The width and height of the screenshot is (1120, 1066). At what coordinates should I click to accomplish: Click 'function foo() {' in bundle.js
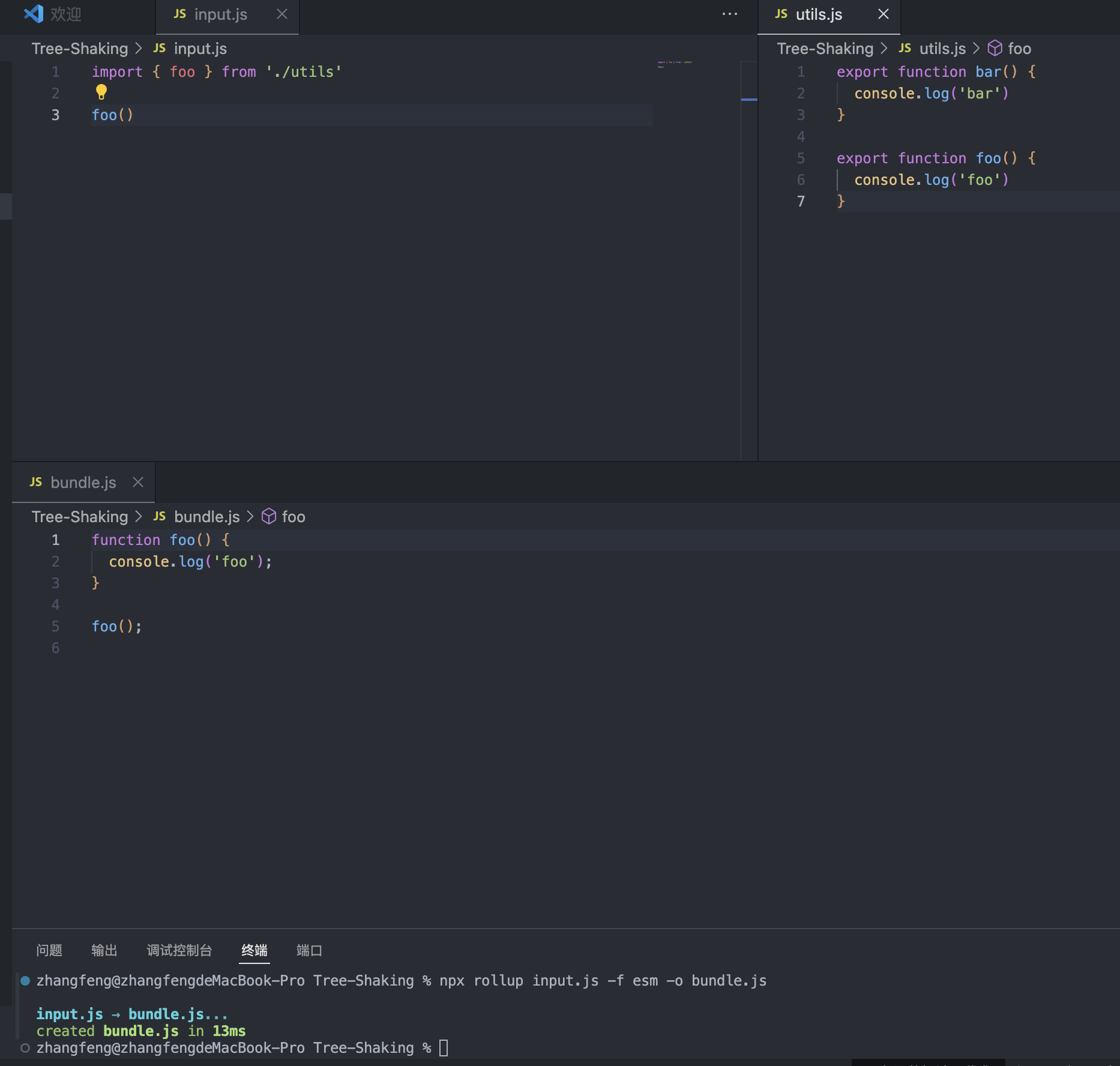coord(161,540)
